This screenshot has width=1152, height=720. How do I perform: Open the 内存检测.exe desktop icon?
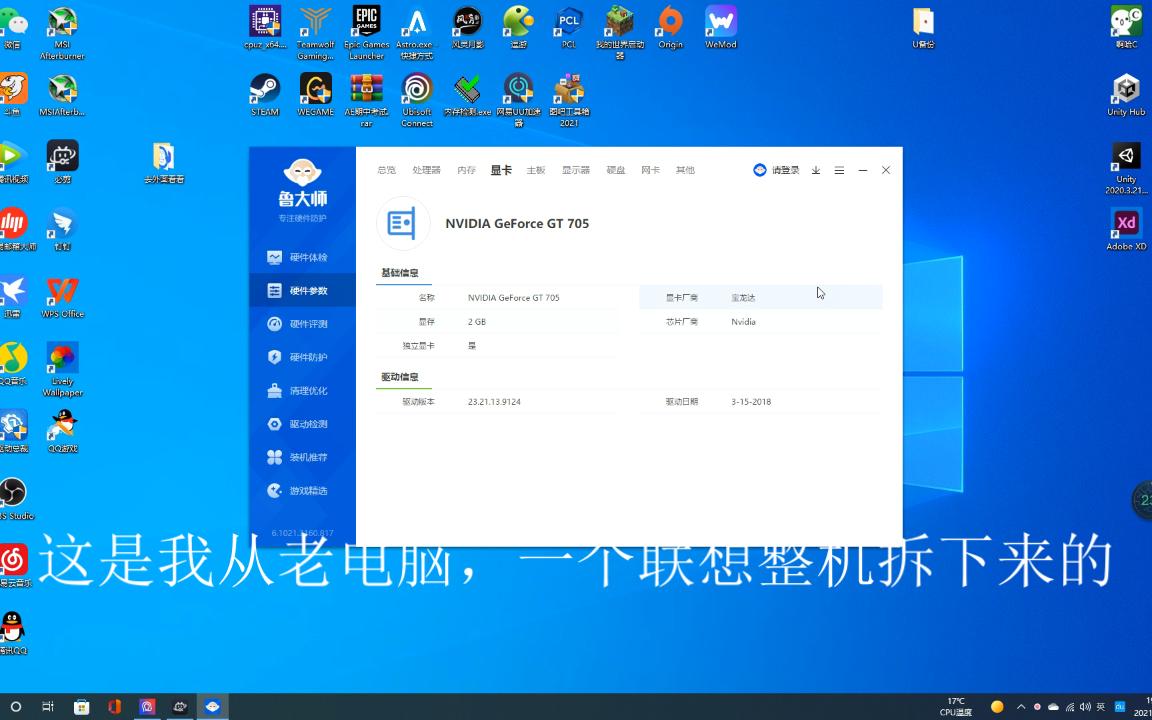point(468,95)
